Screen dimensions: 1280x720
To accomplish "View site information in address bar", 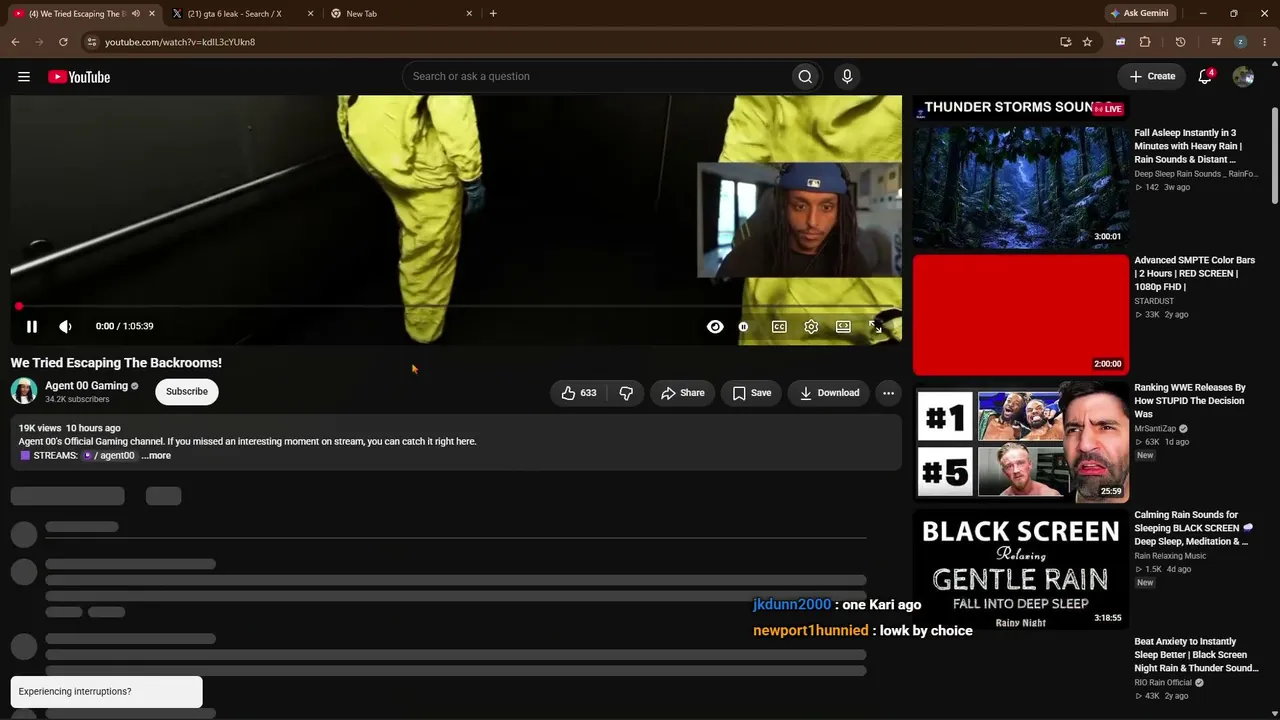I will (x=91, y=42).
